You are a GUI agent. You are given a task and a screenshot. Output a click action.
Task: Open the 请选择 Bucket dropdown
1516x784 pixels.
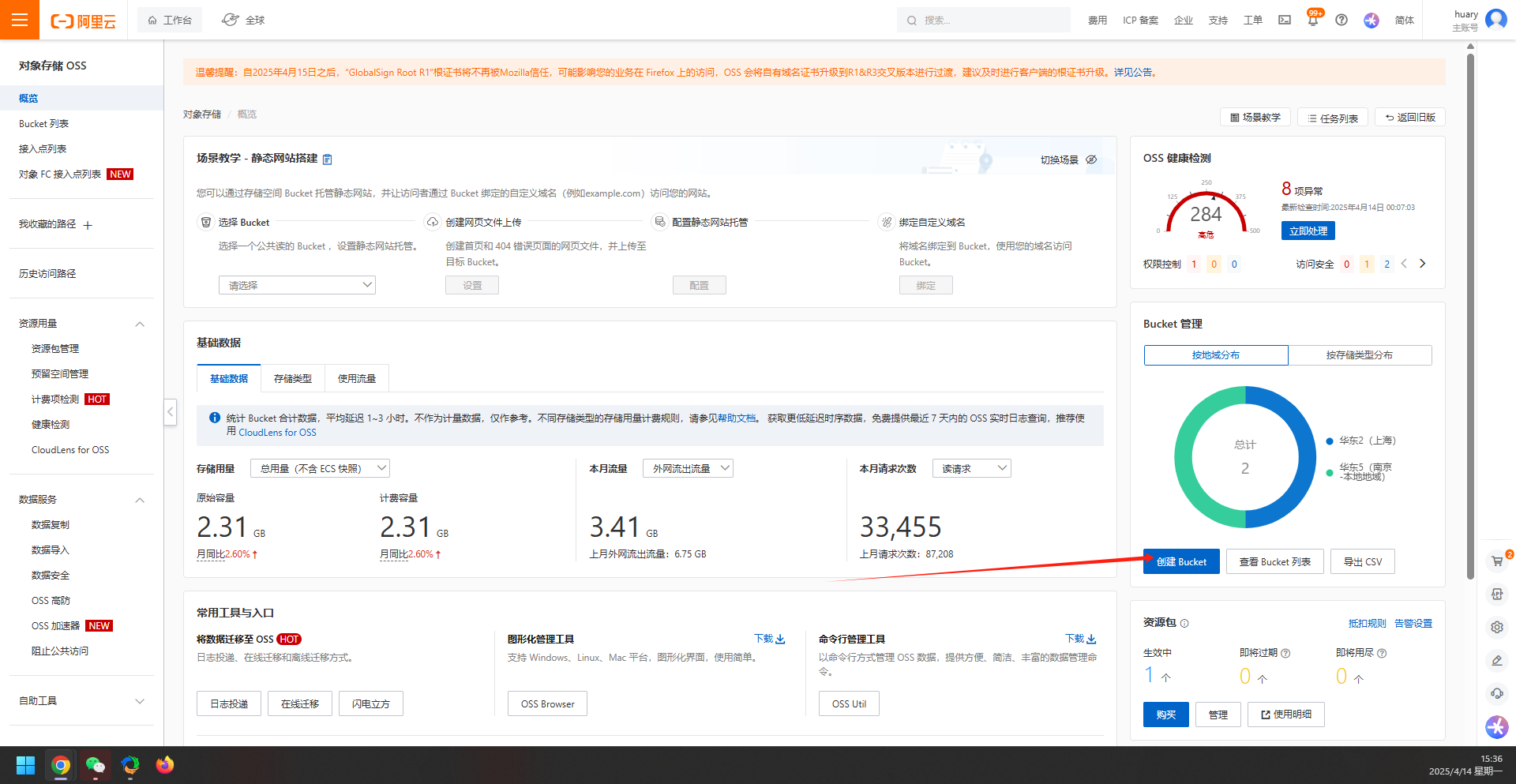click(x=297, y=285)
